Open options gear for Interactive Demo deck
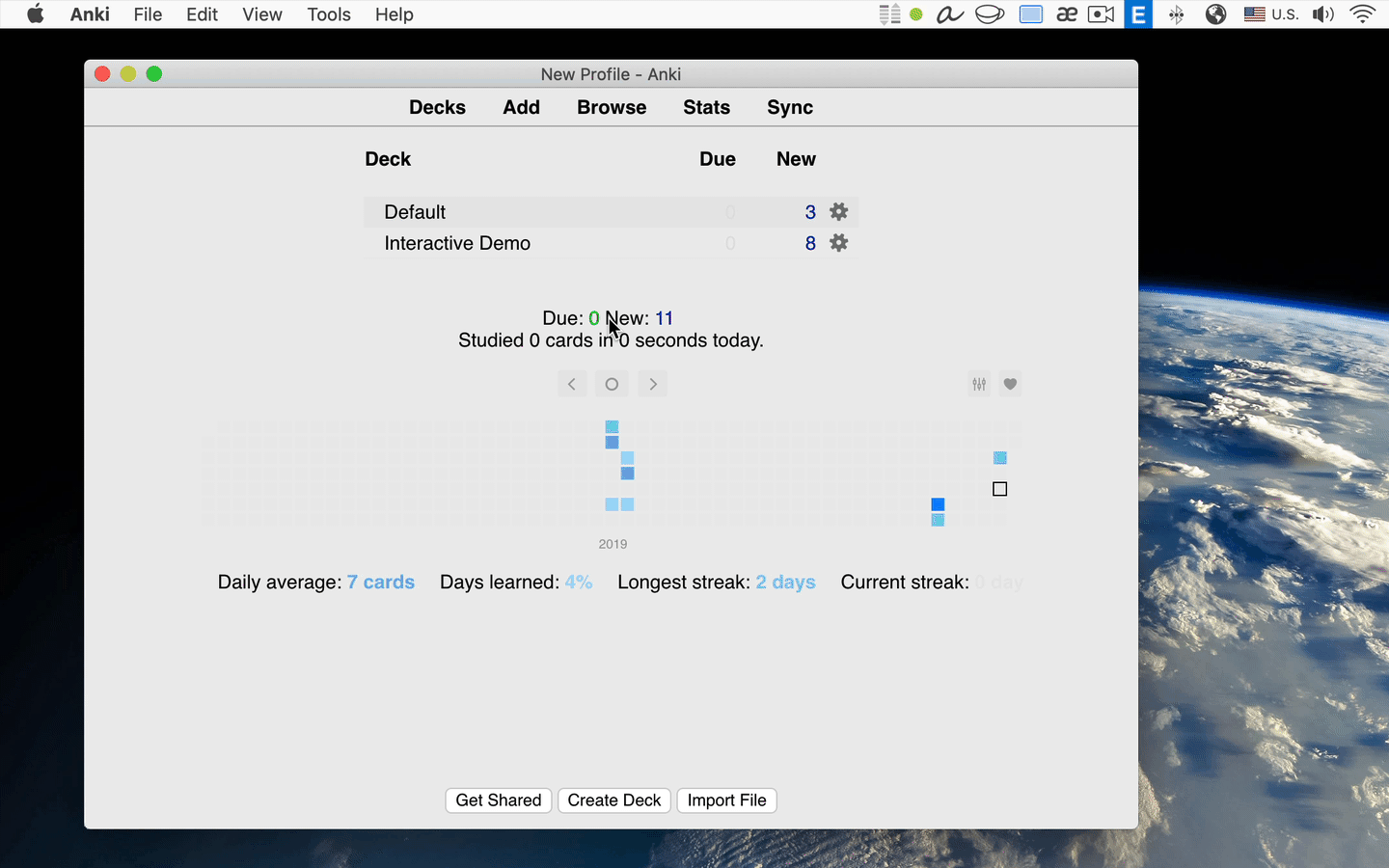The width and height of the screenshot is (1389, 868). tap(839, 242)
